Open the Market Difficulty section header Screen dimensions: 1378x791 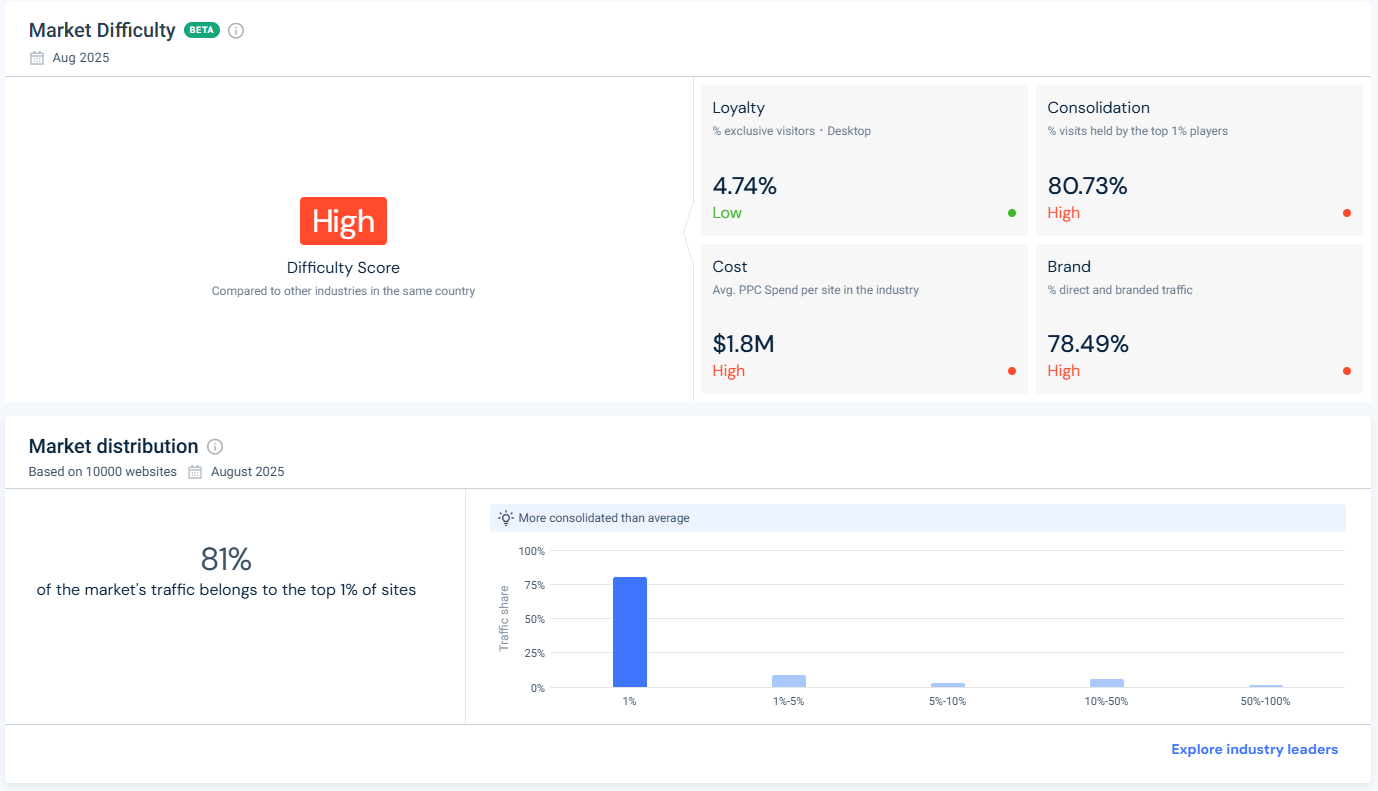coord(101,30)
